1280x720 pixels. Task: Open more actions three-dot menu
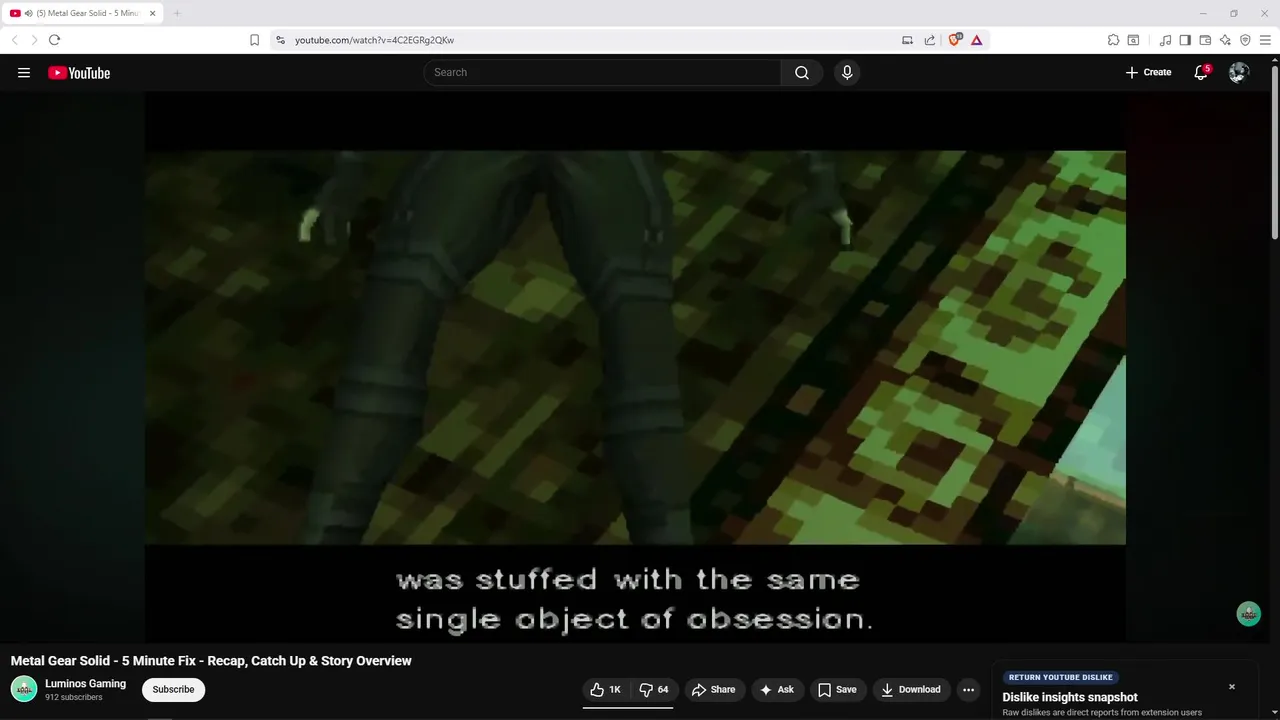tap(968, 689)
